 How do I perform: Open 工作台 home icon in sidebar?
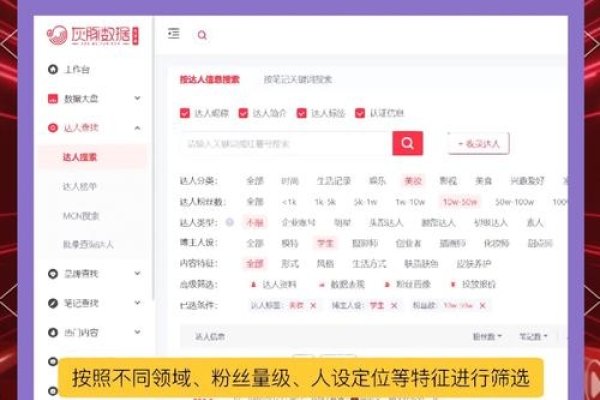(x=53, y=69)
